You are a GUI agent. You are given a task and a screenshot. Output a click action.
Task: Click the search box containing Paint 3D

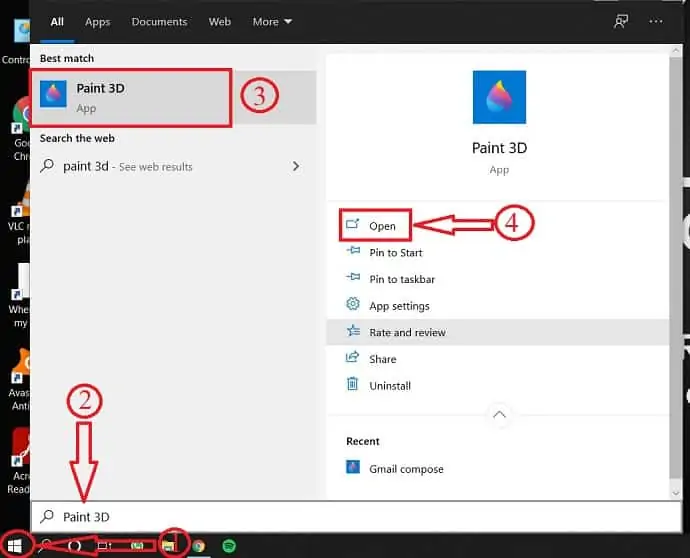(x=356, y=517)
